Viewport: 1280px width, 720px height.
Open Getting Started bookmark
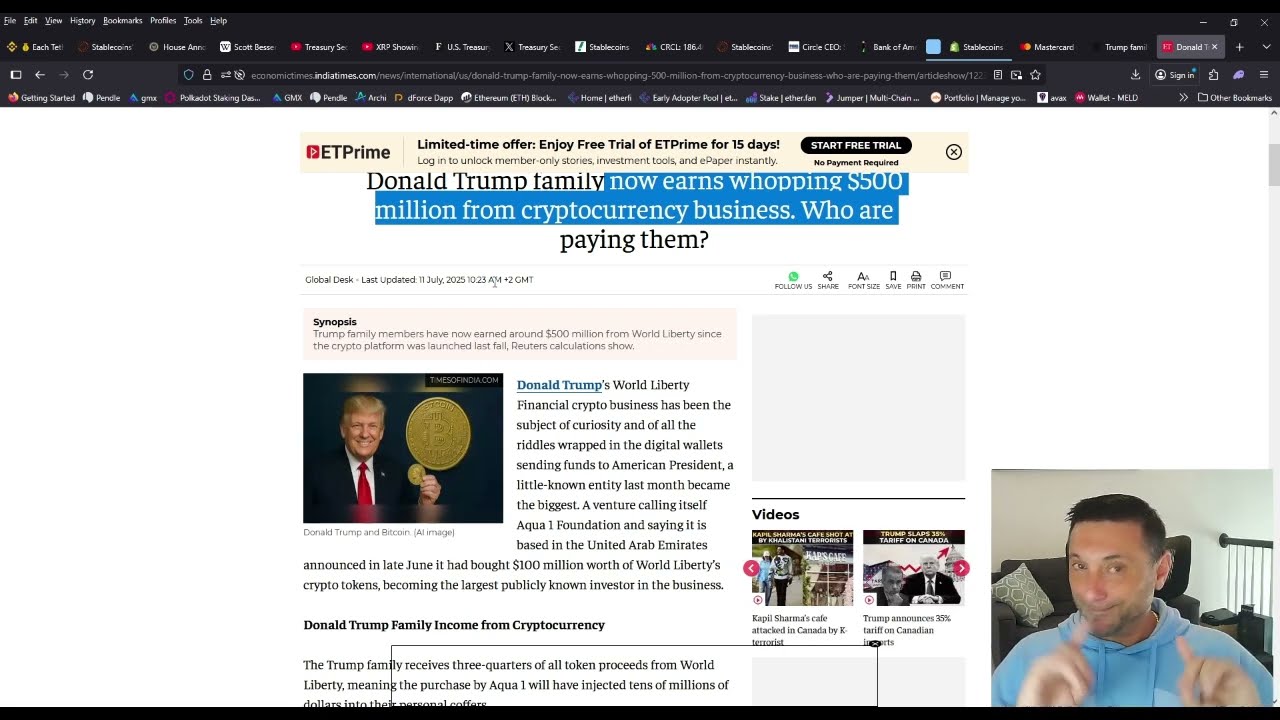tap(42, 98)
